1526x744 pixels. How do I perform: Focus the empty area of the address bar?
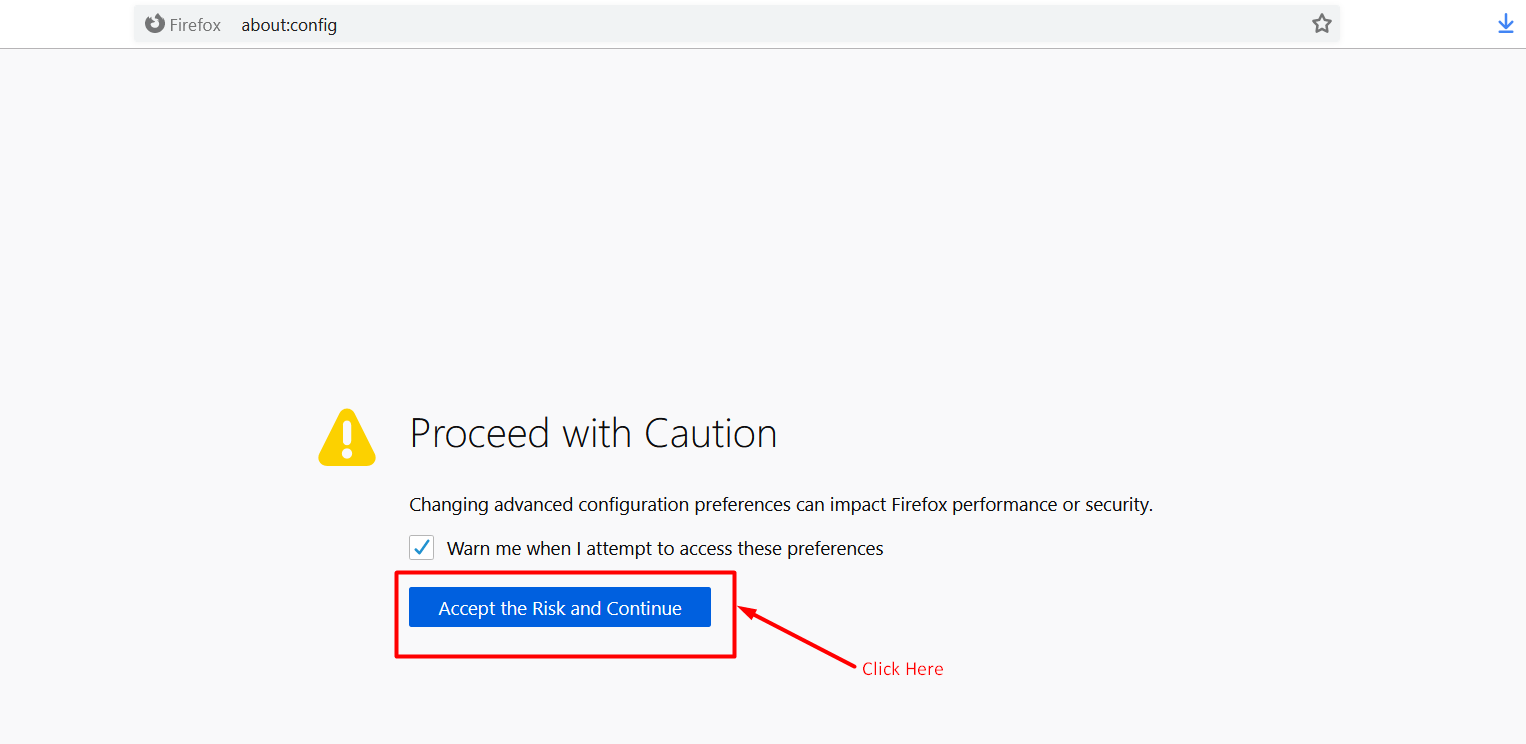point(820,24)
